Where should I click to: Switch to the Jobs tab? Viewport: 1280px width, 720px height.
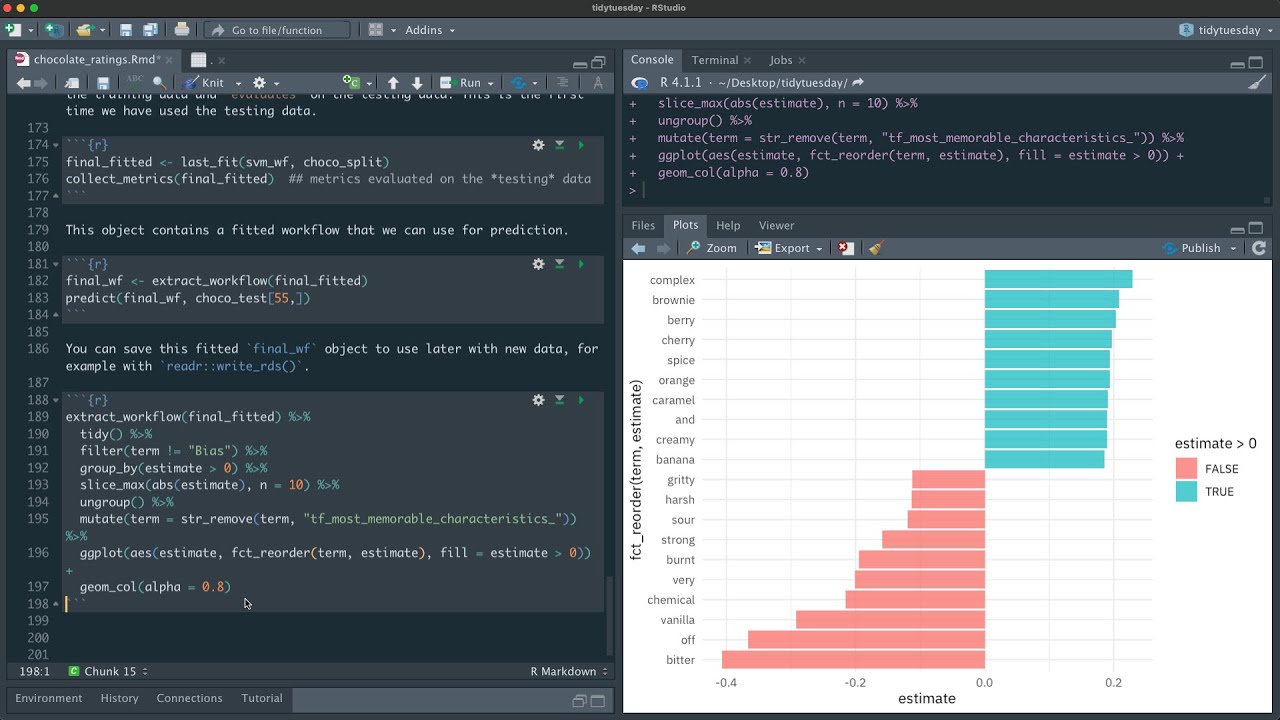coord(780,60)
